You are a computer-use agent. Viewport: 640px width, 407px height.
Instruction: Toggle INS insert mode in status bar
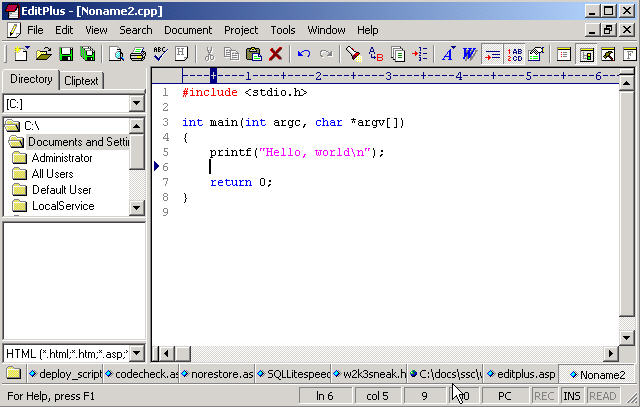[572, 396]
